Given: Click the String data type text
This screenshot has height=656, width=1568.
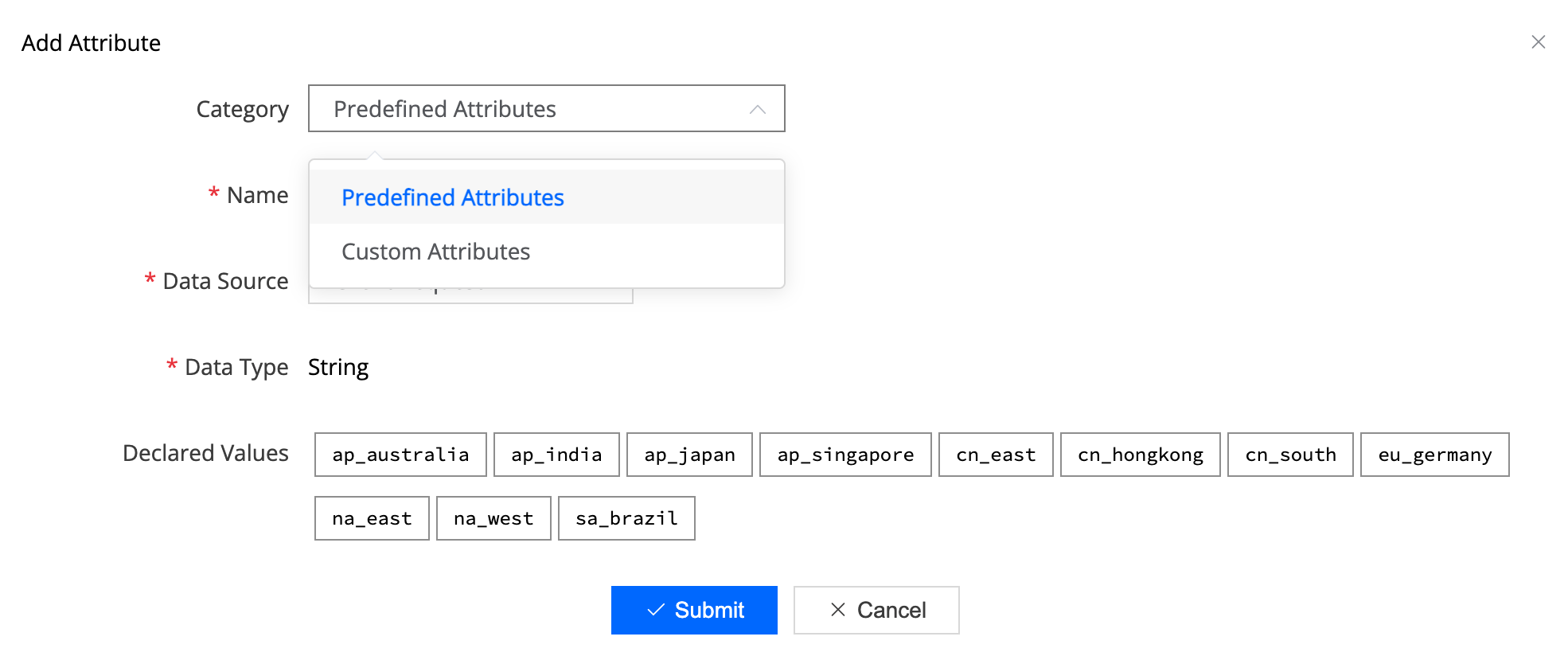Looking at the screenshot, I should click(x=338, y=368).
